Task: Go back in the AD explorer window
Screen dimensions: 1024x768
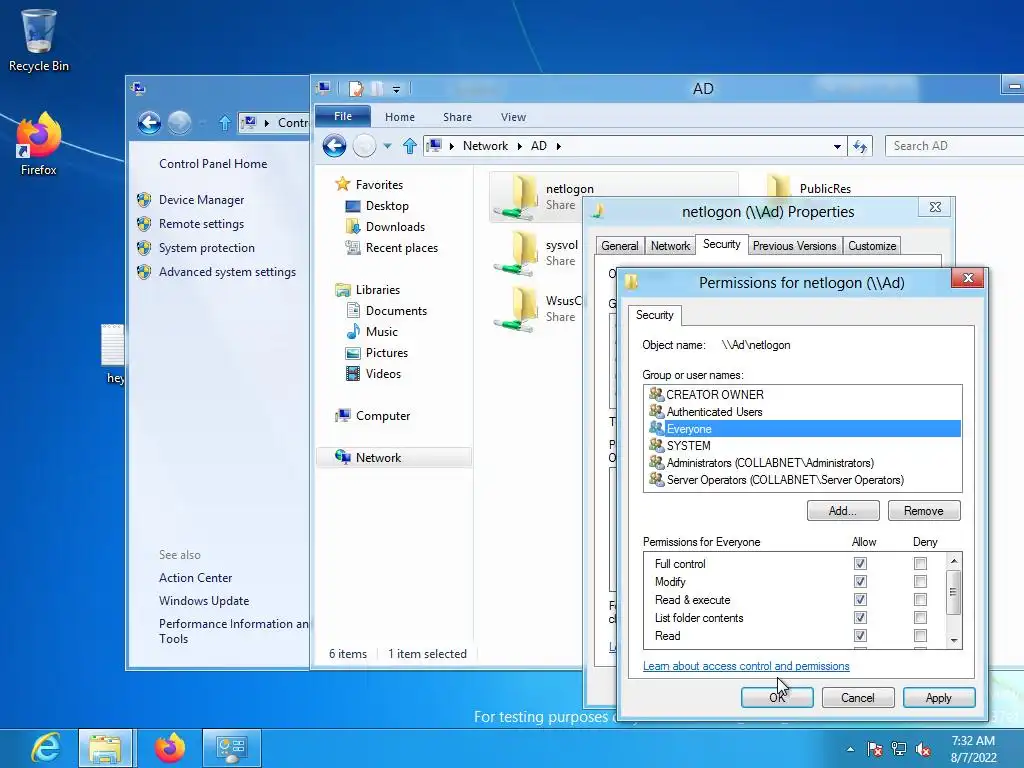Action: (x=334, y=146)
